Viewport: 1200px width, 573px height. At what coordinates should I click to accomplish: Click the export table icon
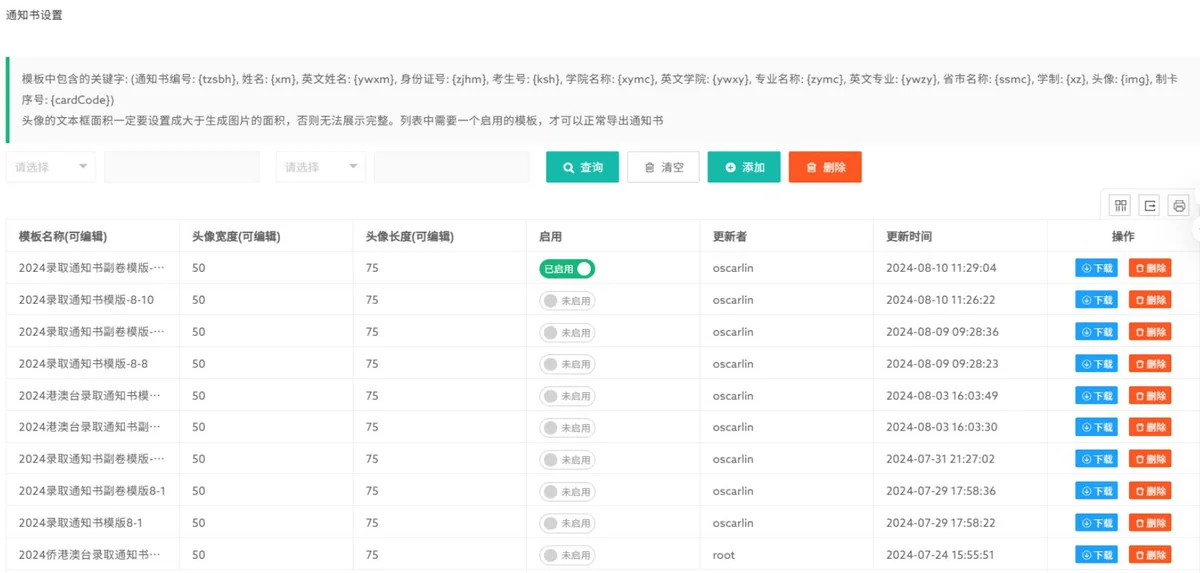[x=1150, y=205]
